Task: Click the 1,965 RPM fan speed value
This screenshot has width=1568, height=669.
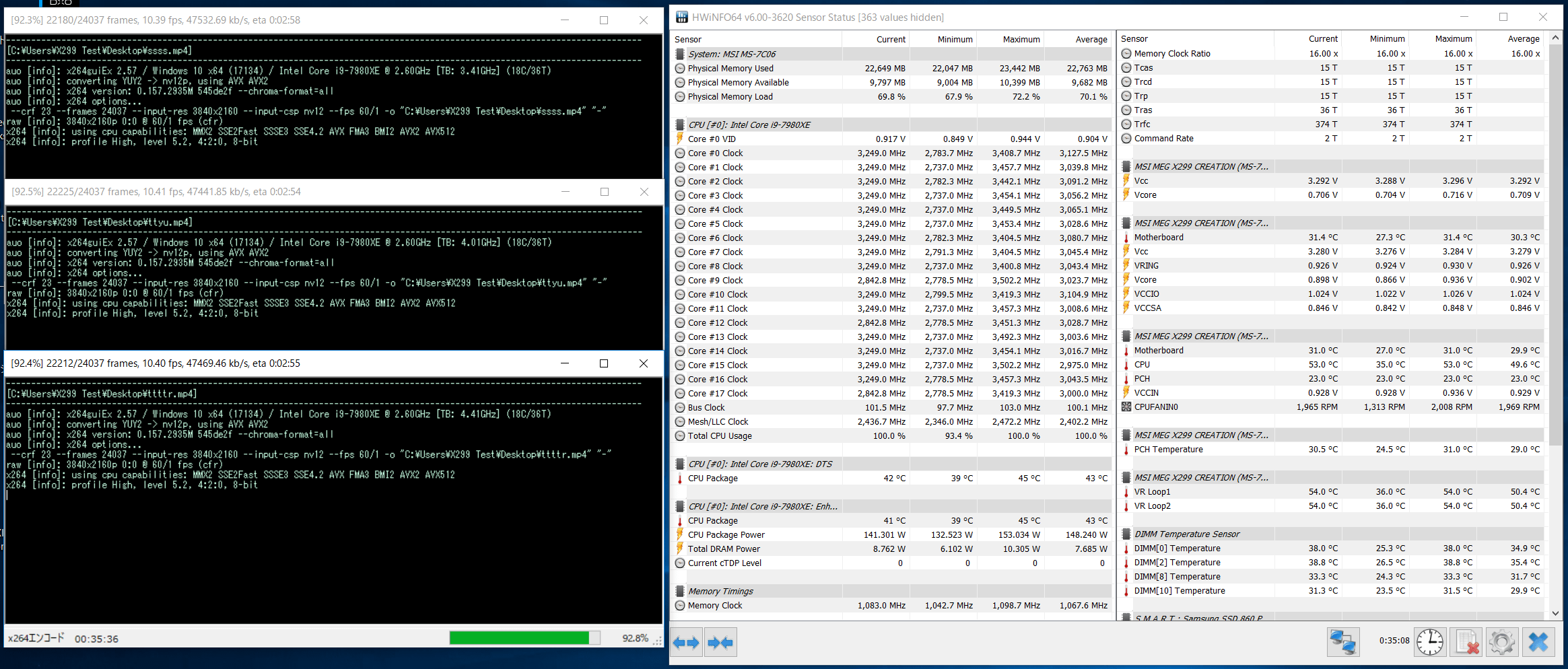Action: point(1317,407)
